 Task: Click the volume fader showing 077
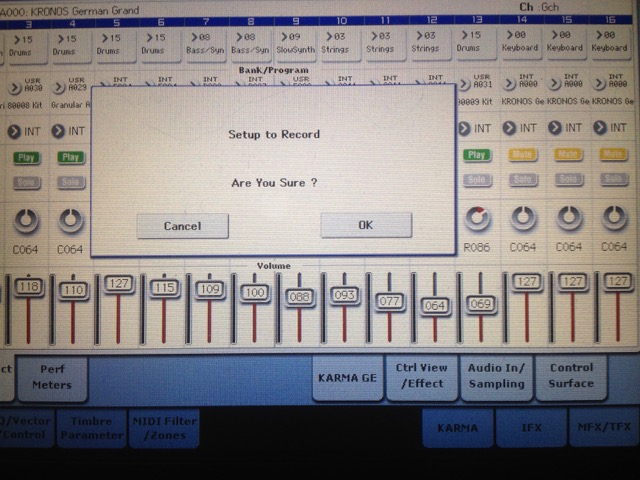[390, 301]
